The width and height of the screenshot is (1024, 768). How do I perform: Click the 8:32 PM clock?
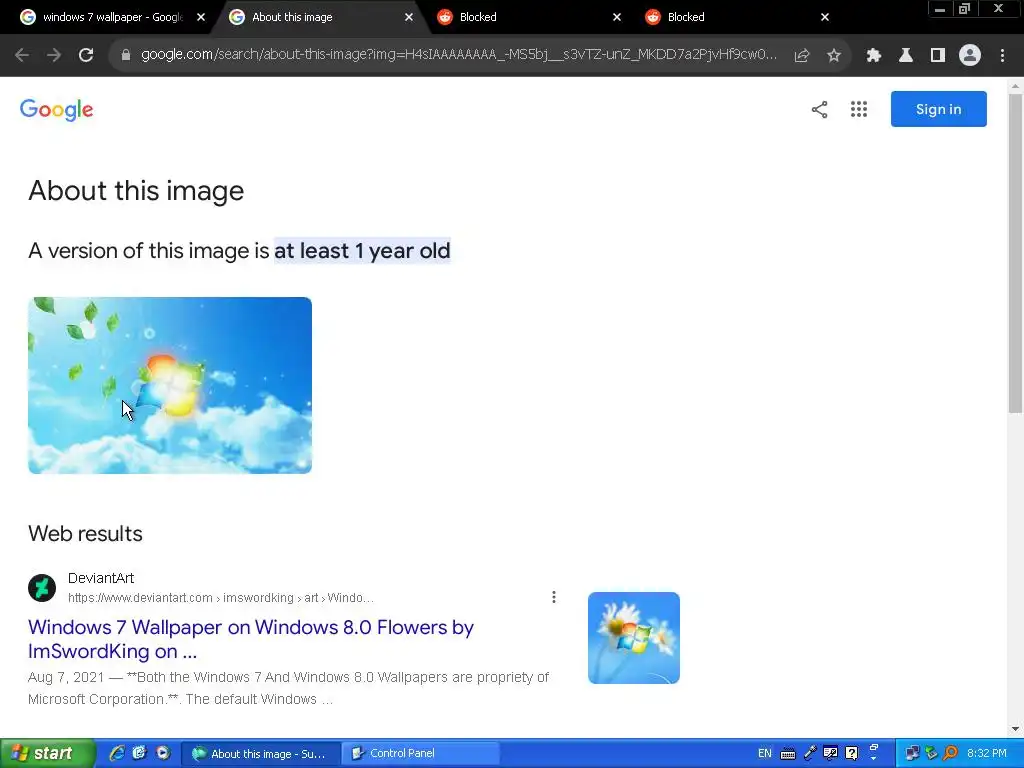[x=987, y=753]
